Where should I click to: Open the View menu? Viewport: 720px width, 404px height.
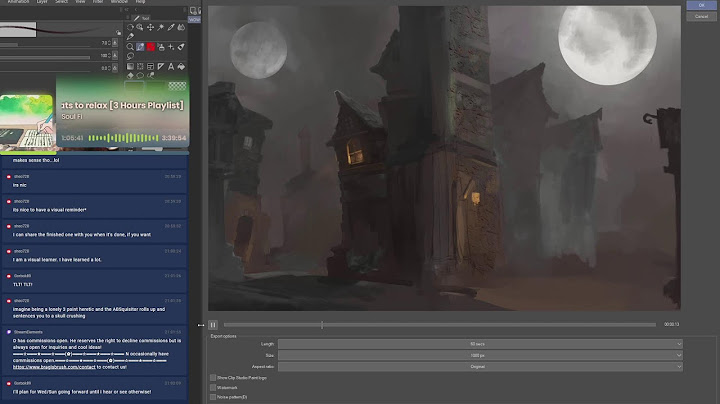(x=80, y=2)
